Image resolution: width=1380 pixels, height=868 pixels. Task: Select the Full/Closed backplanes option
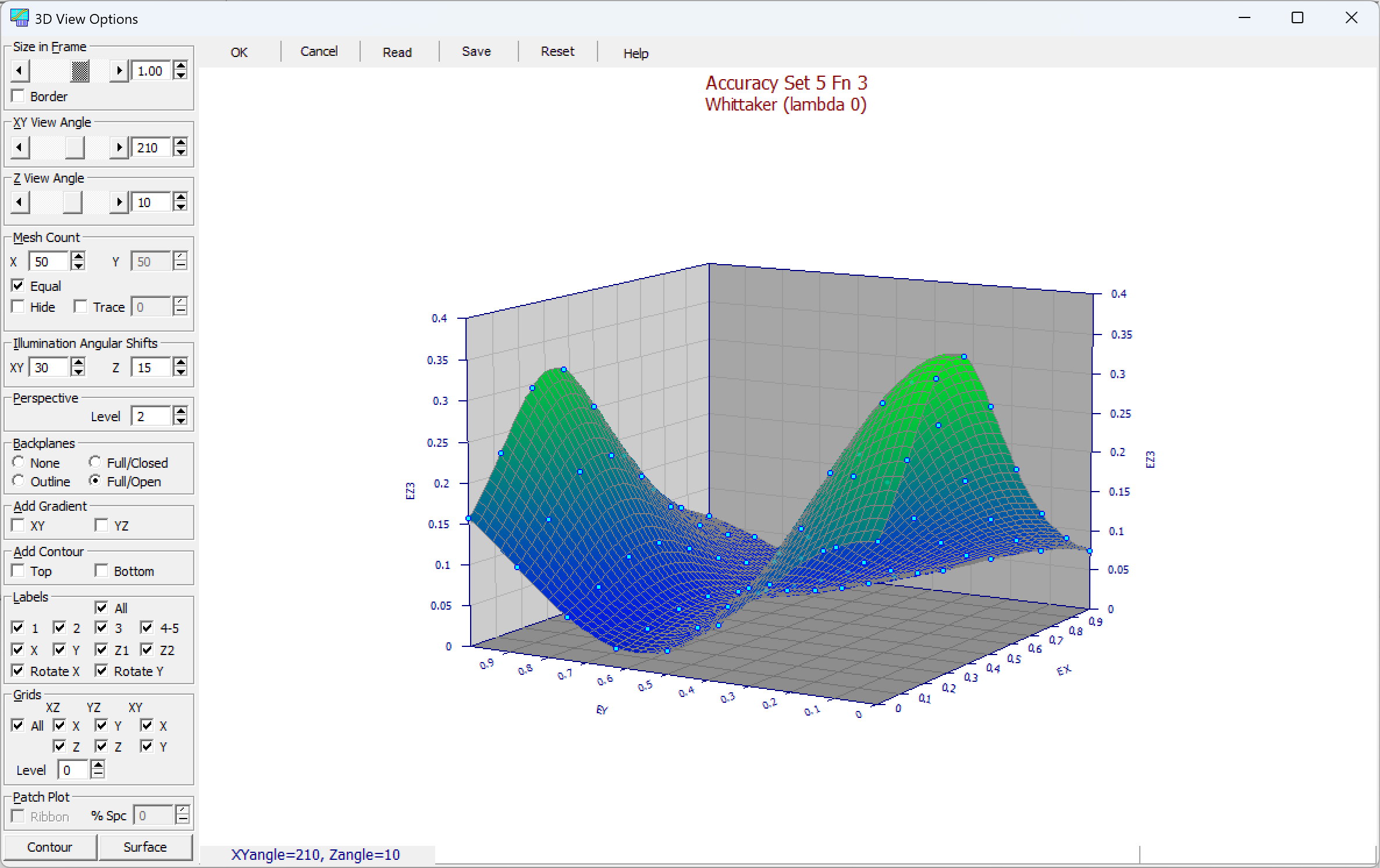[95, 462]
